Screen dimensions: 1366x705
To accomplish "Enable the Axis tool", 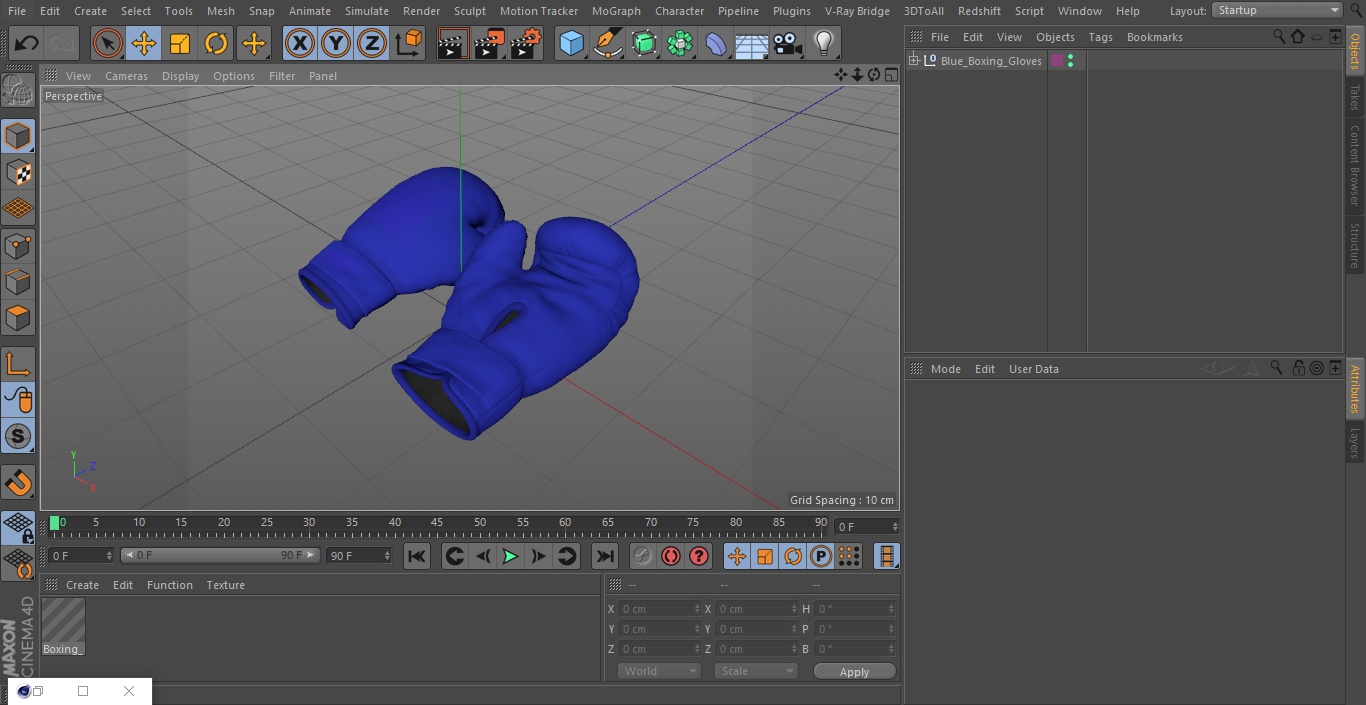I will (x=18, y=364).
